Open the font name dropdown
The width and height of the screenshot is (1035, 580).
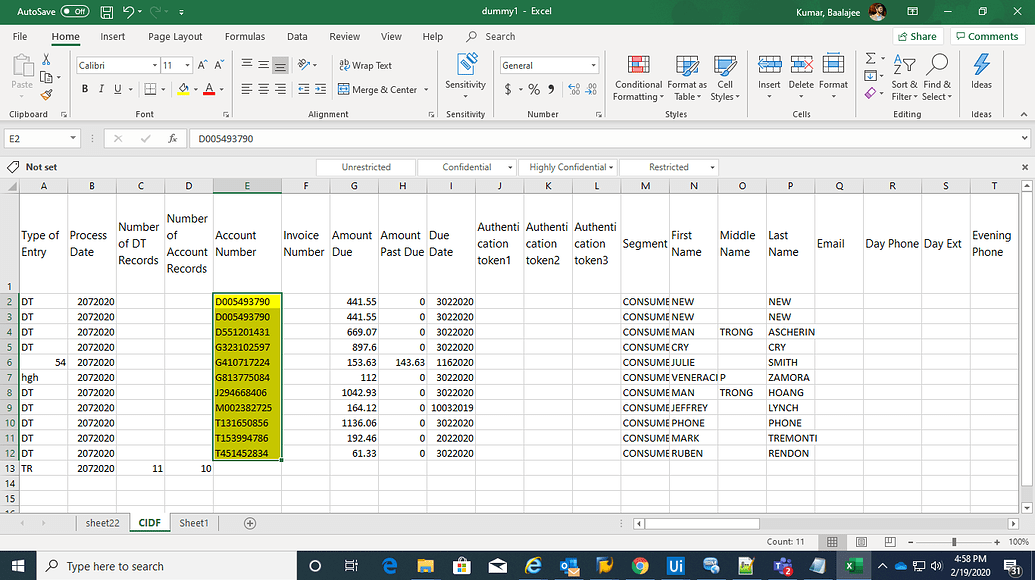tap(153, 66)
